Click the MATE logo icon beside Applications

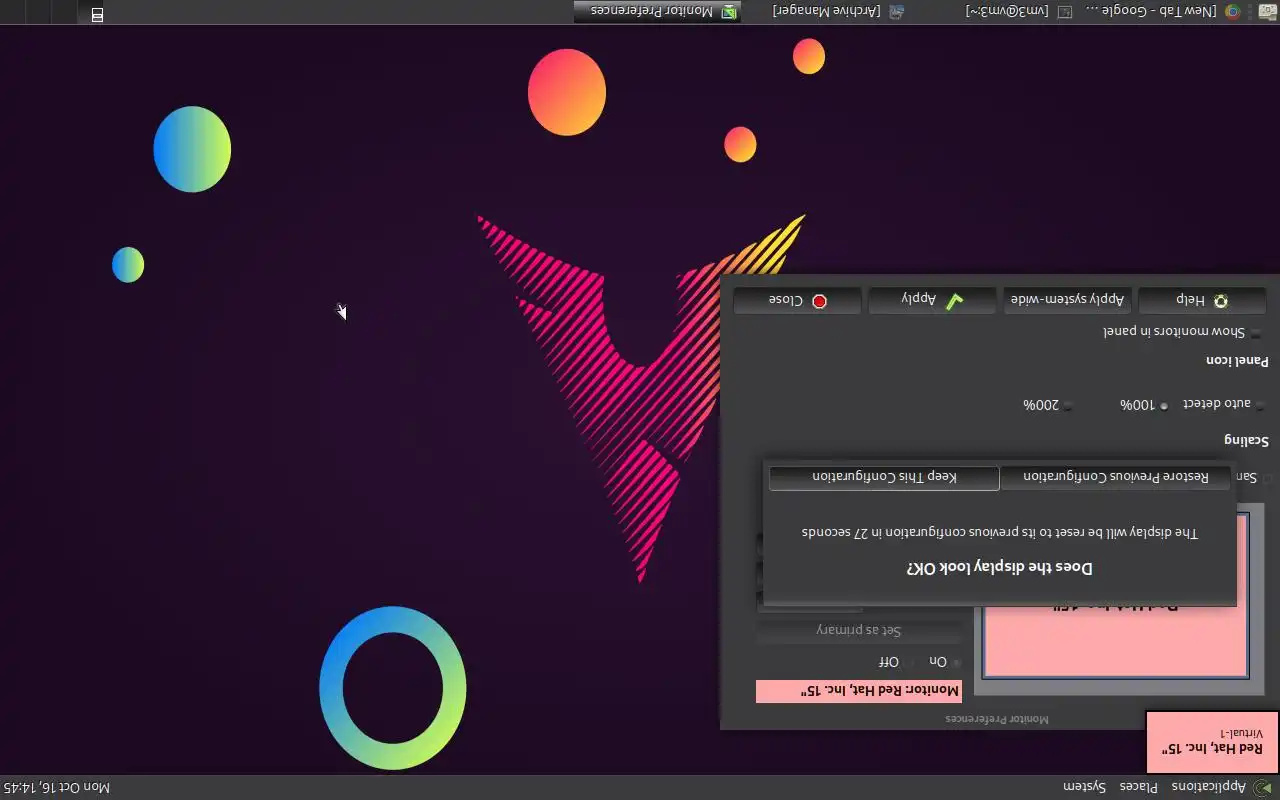coord(1261,787)
